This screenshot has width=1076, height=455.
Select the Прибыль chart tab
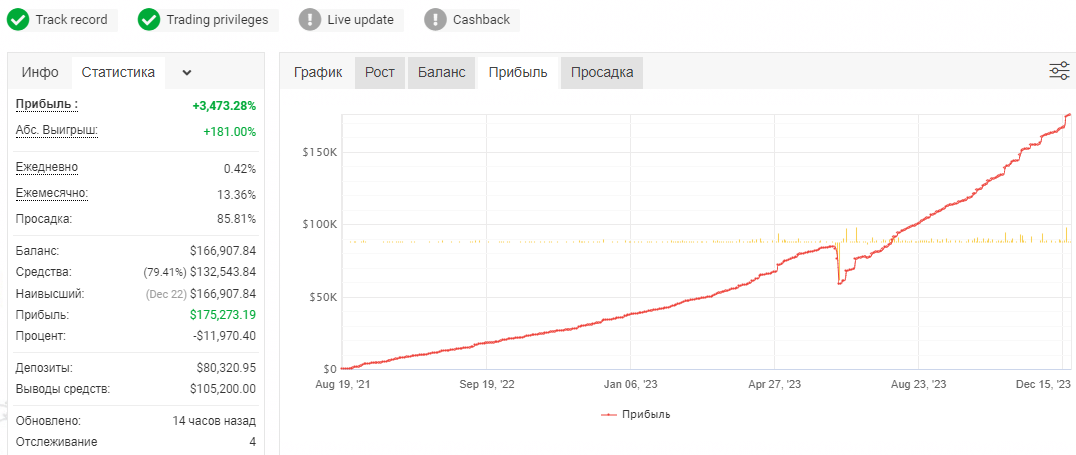pyautogui.click(x=518, y=72)
